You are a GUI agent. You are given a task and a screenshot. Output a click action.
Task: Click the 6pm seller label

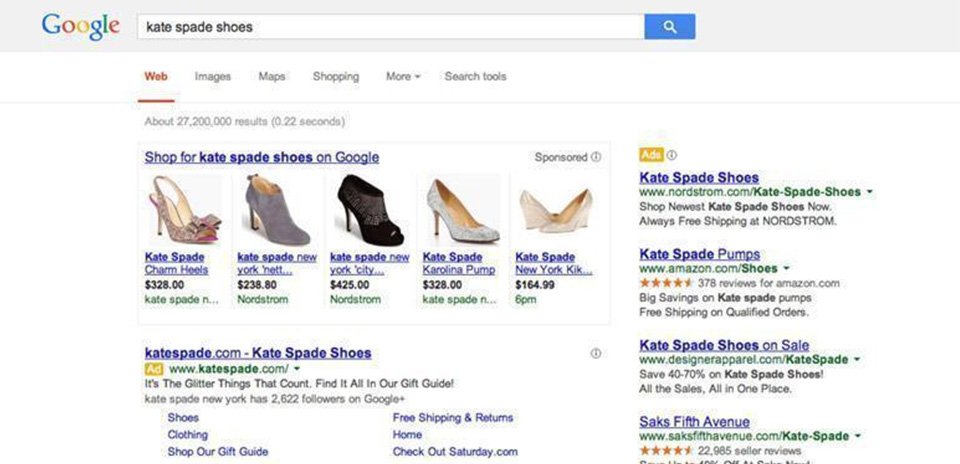(526, 301)
